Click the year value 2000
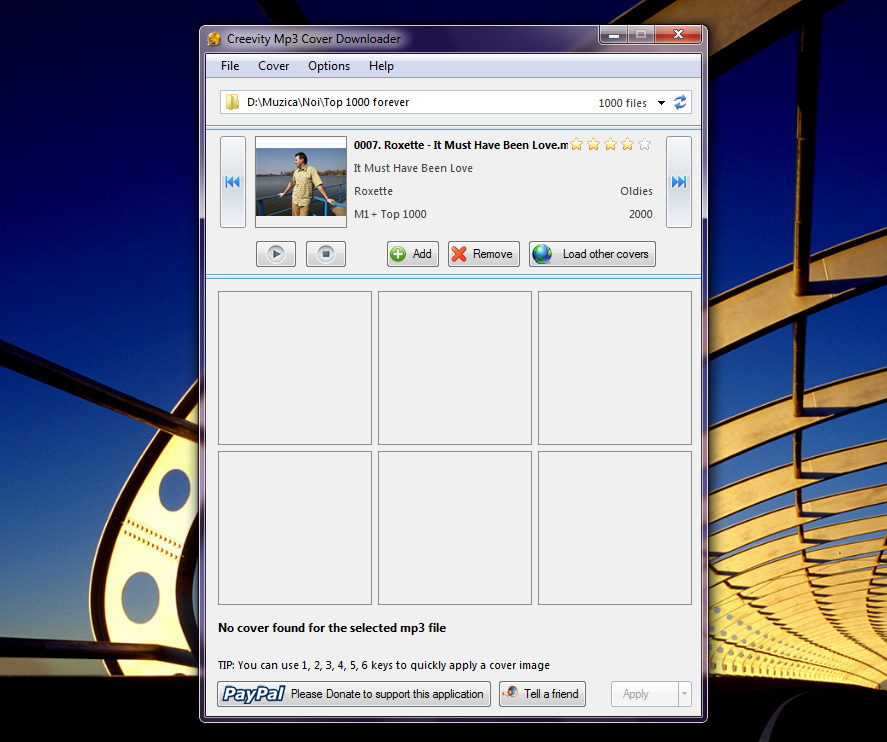Screen dimensions: 887x742 pyautogui.click(x=640, y=214)
